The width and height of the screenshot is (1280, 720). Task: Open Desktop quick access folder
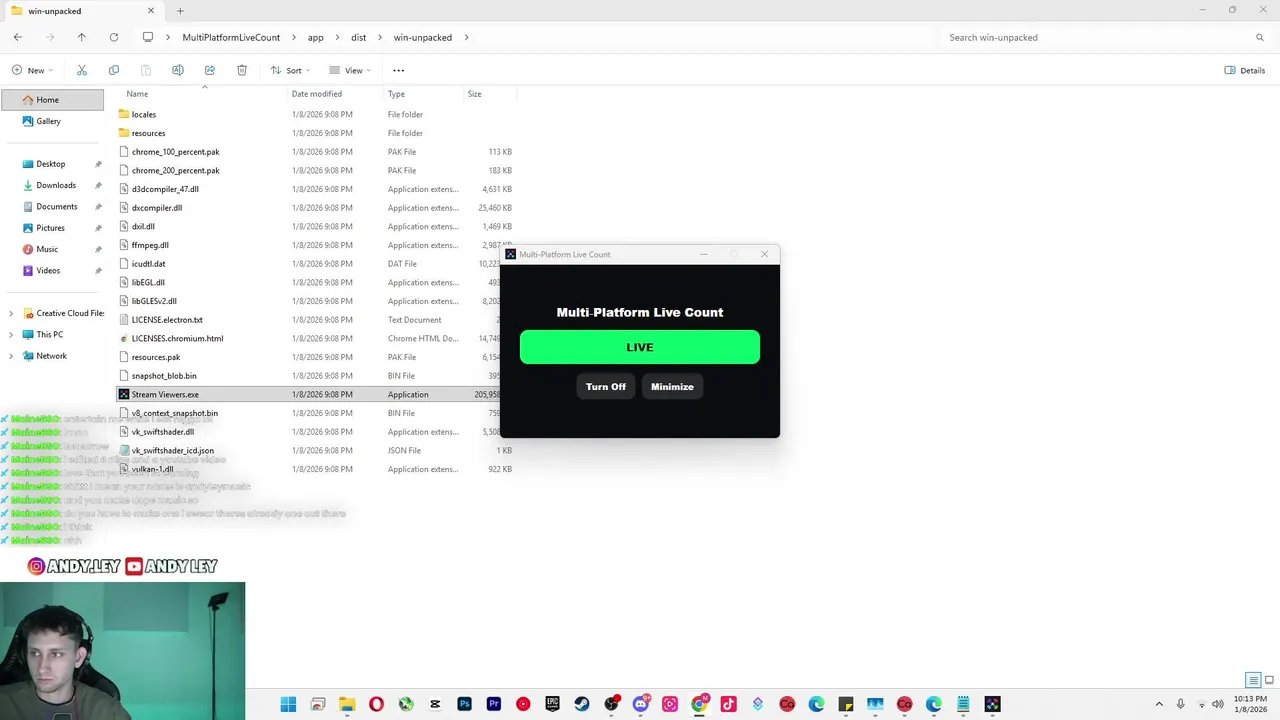(52, 164)
